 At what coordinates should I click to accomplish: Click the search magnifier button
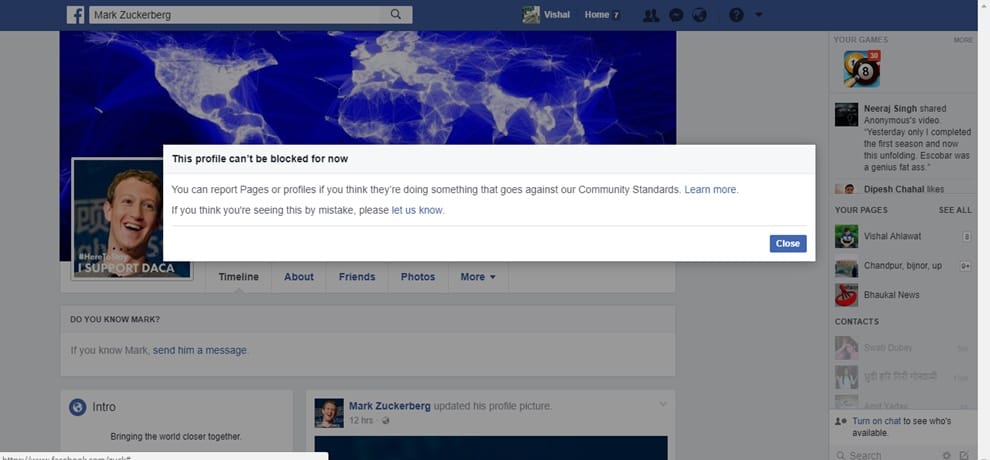click(x=396, y=15)
